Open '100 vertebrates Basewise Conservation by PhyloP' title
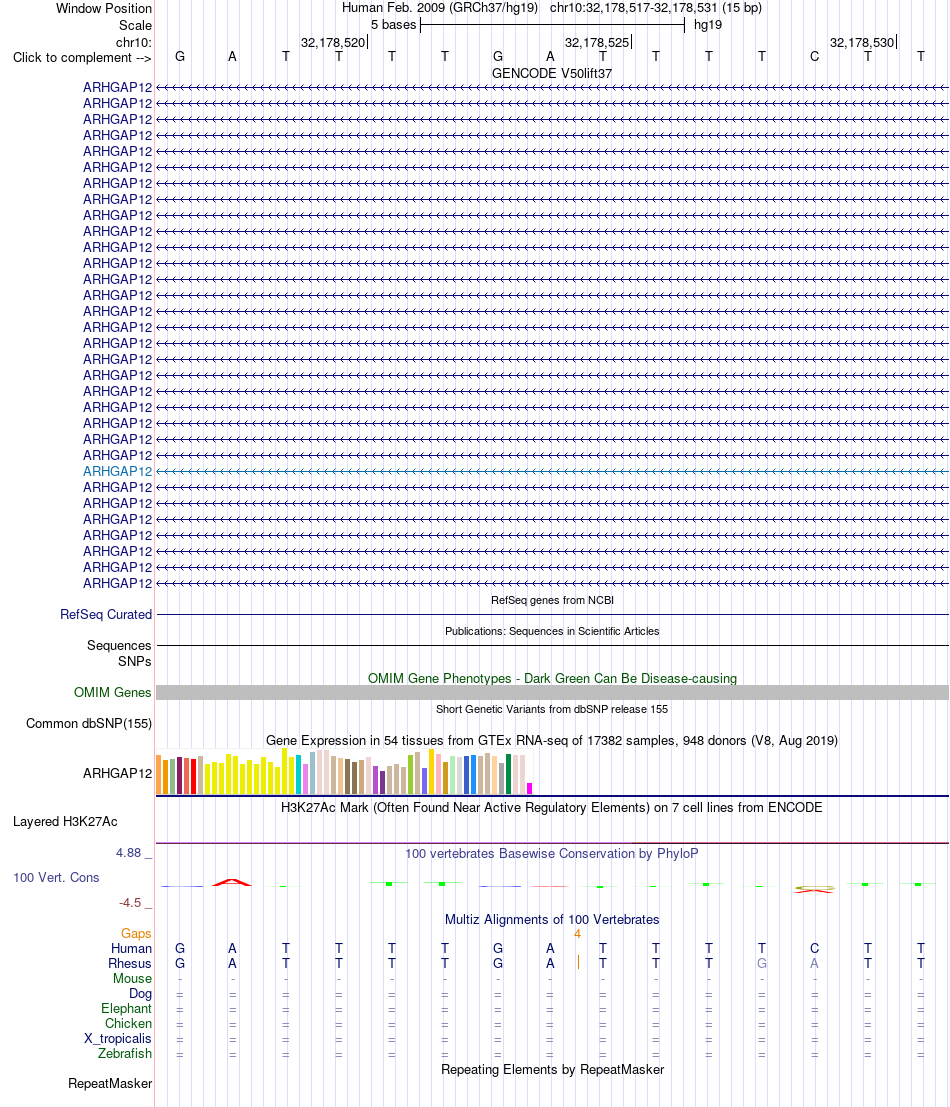This screenshot has height=1107, width=950. tap(552, 854)
